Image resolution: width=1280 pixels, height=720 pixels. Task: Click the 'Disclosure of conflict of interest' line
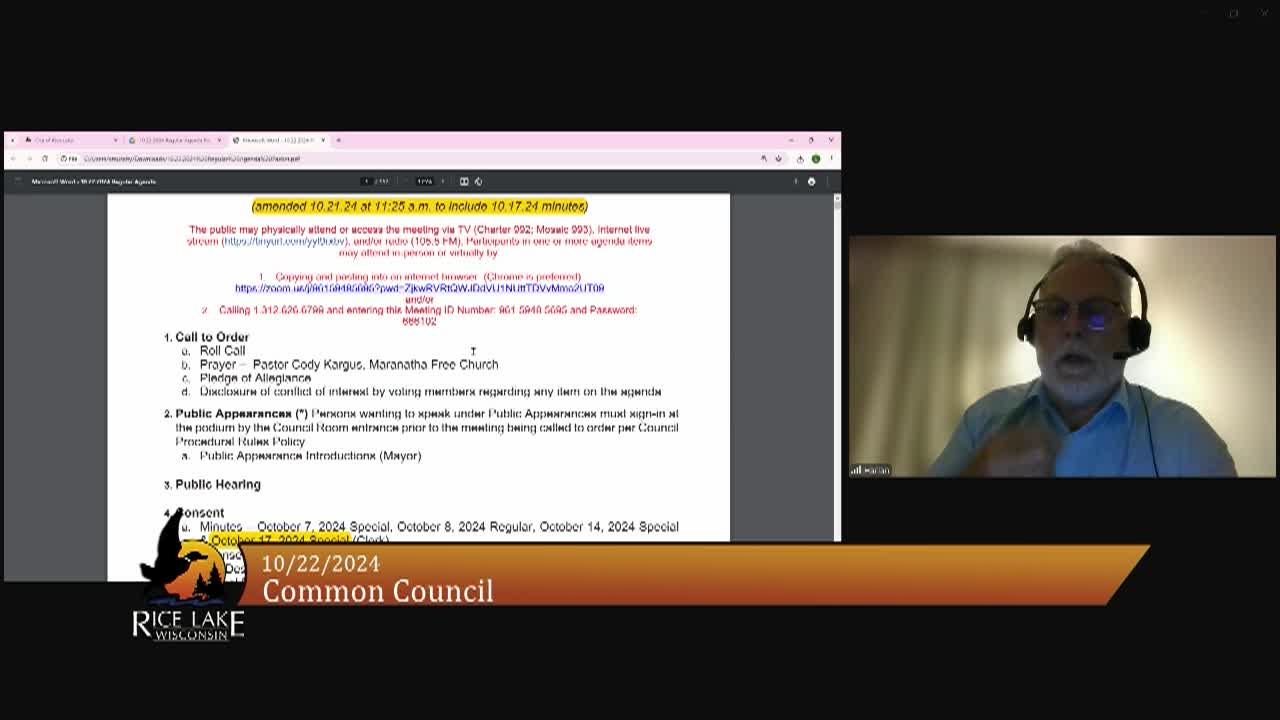(430, 392)
